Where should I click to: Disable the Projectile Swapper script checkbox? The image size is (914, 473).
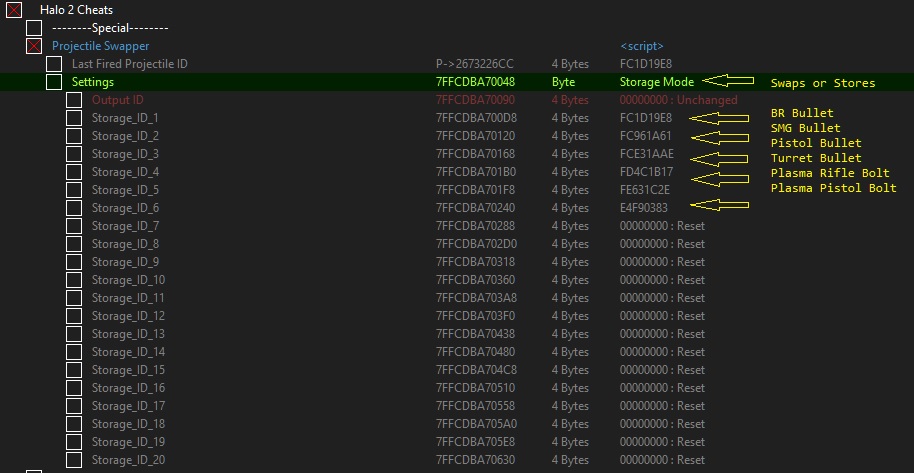pyautogui.click(x=34, y=46)
